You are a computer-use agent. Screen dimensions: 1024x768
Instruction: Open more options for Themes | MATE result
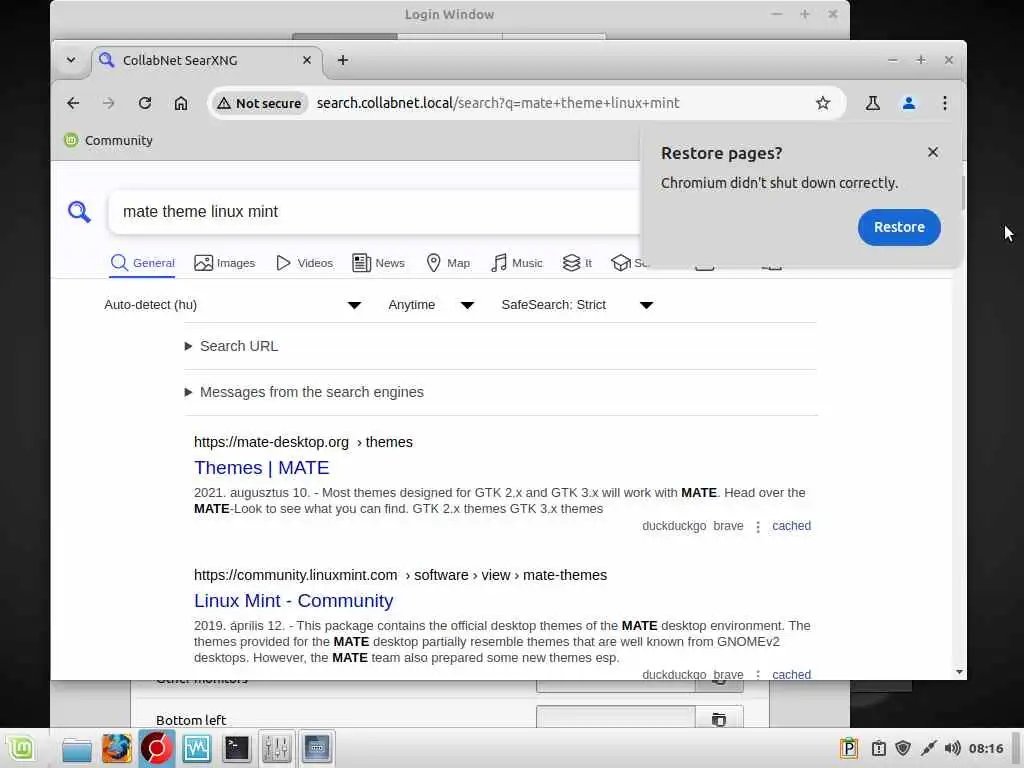point(758,526)
